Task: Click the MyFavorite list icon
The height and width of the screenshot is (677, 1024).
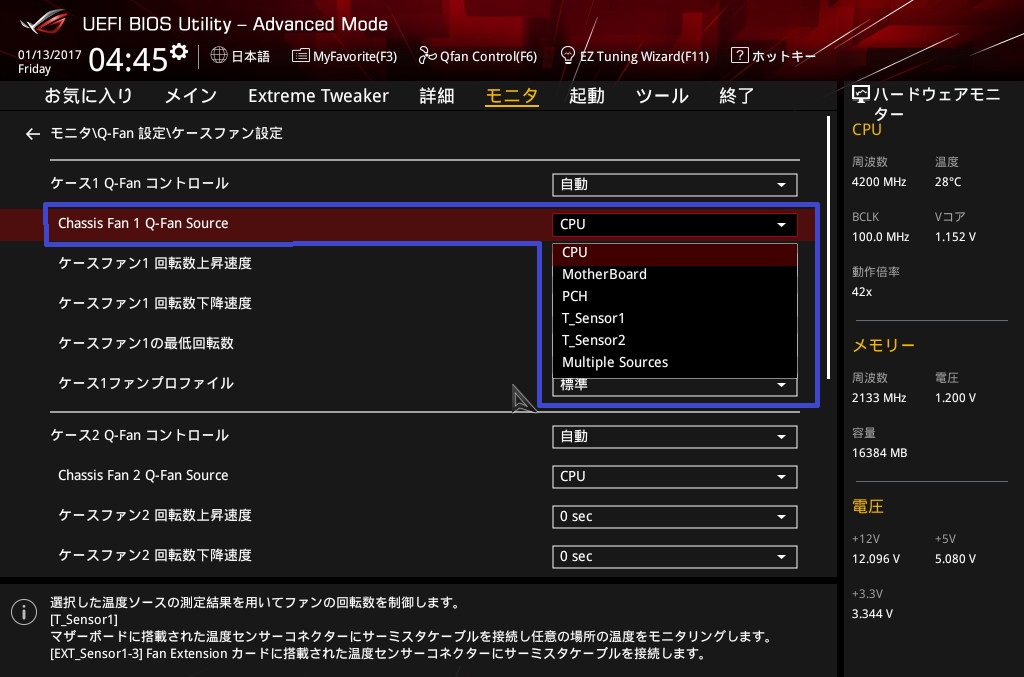Action: (300, 55)
